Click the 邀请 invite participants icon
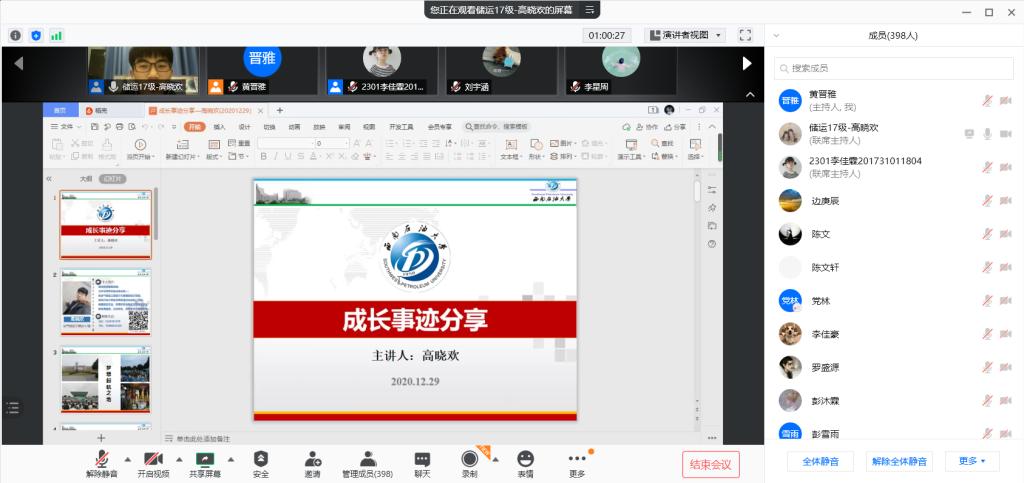1024x483 pixels. [x=313, y=459]
